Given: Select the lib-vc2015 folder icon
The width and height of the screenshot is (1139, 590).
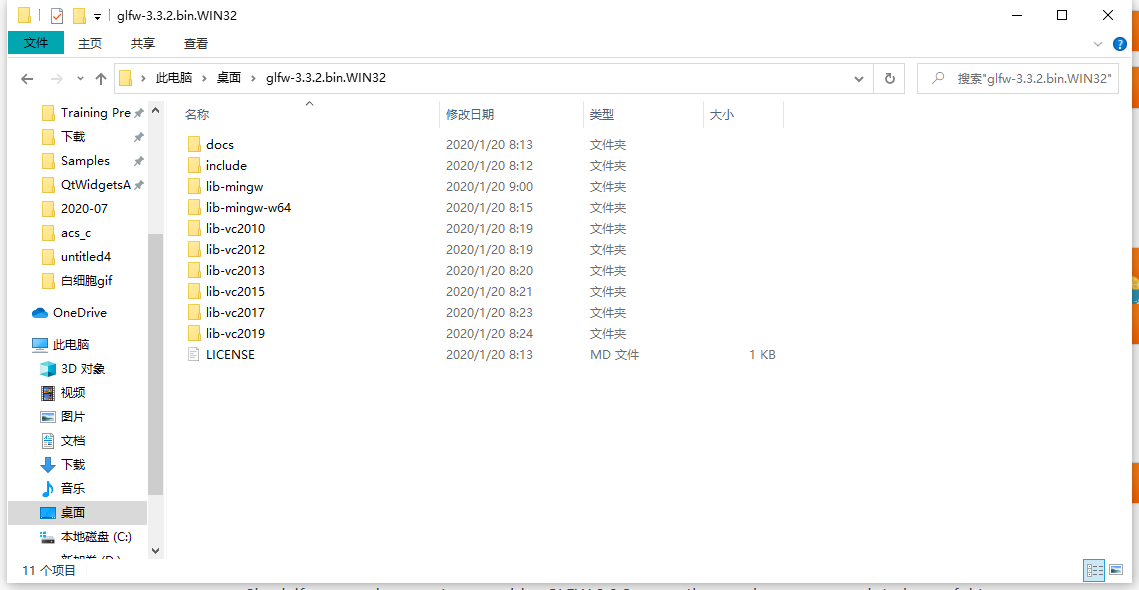Looking at the screenshot, I should pyautogui.click(x=193, y=292).
